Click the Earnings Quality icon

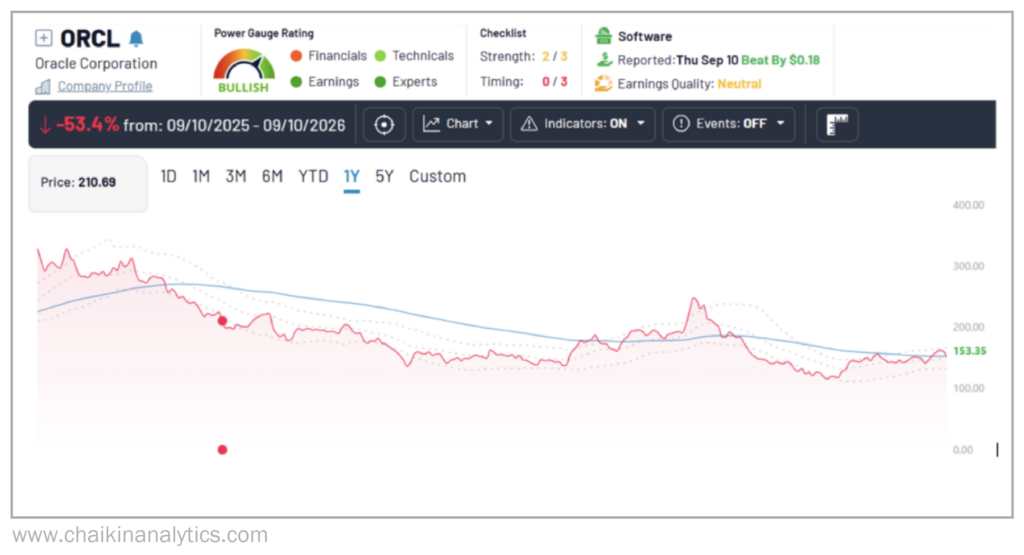click(x=603, y=84)
